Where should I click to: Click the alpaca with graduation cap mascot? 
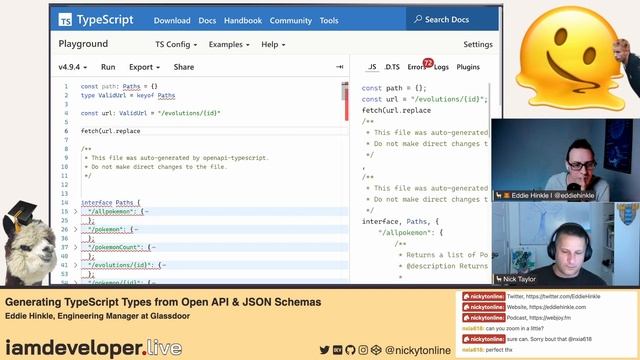(x=28, y=243)
